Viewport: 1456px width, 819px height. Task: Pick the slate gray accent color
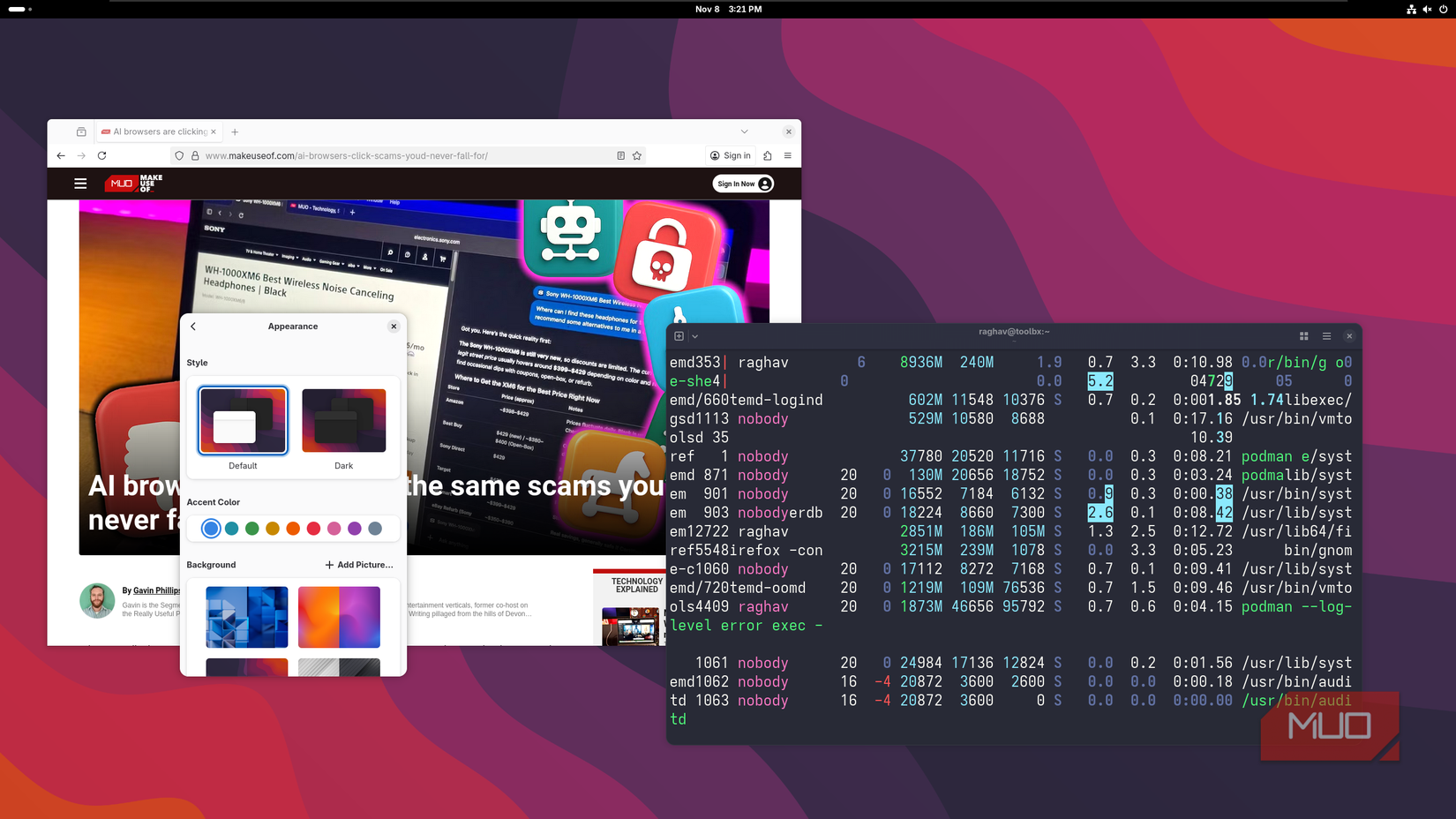click(x=375, y=529)
